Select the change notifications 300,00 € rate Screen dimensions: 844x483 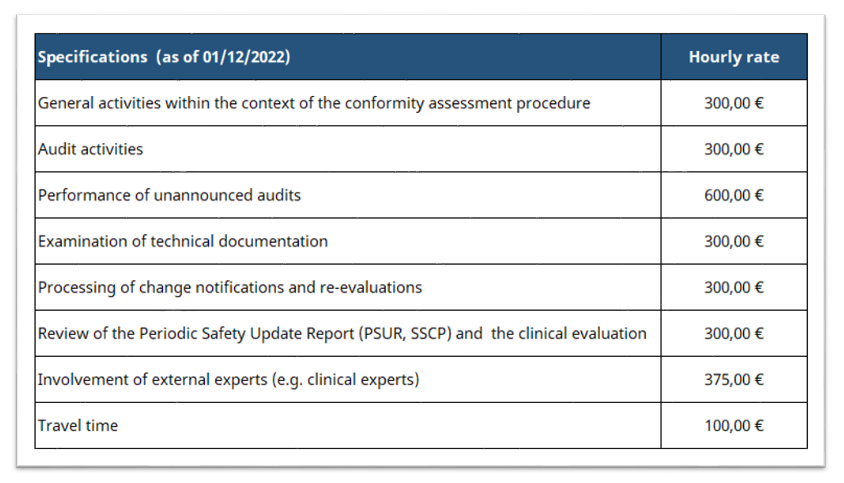(x=733, y=287)
